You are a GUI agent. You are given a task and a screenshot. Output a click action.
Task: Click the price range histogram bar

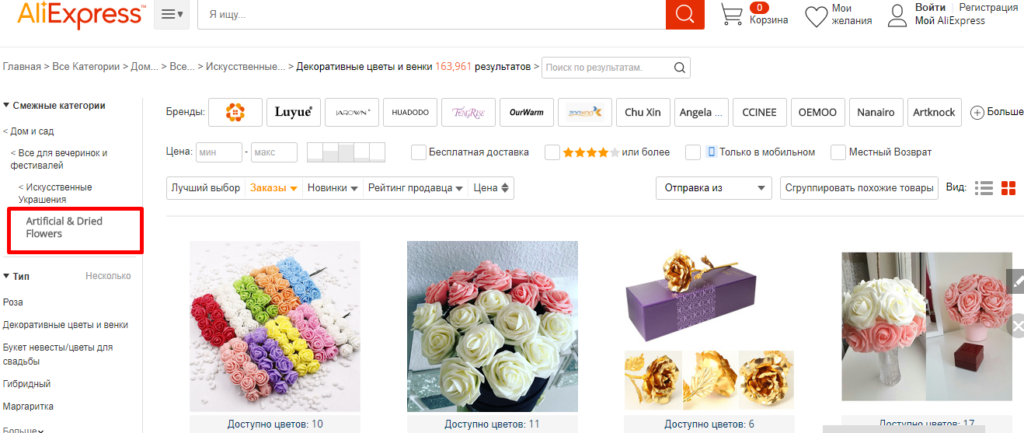(345, 153)
